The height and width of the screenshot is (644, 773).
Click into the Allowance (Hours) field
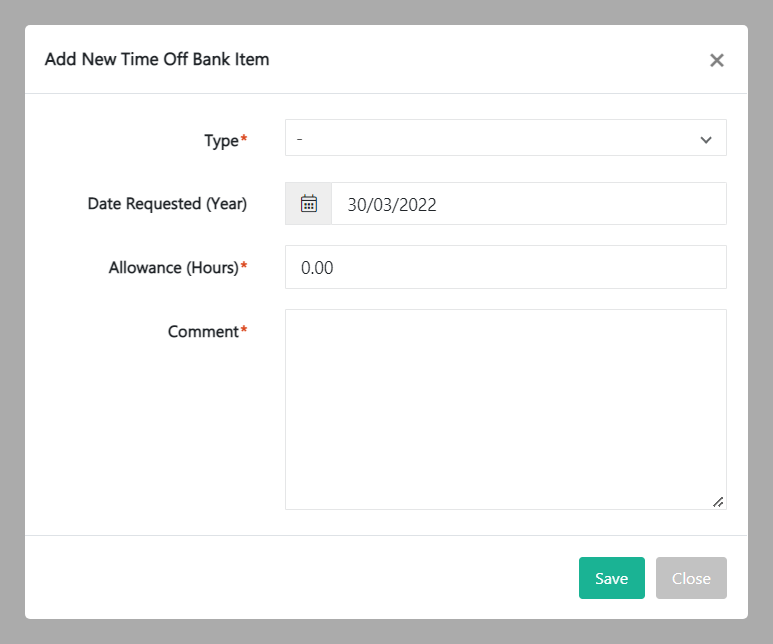click(505, 268)
